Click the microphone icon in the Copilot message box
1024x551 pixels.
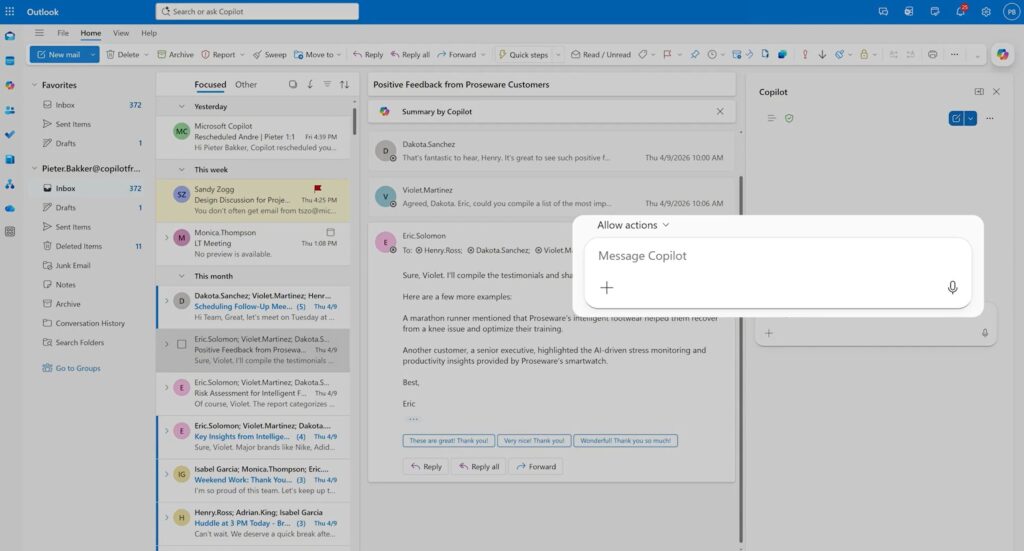pyautogui.click(x=952, y=288)
